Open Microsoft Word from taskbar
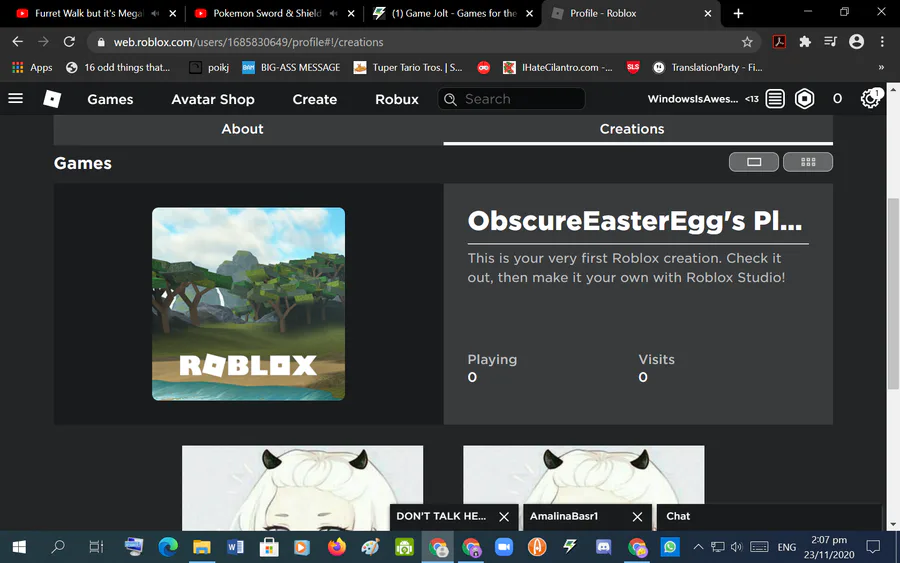This screenshot has width=900, height=563. [235, 547]
